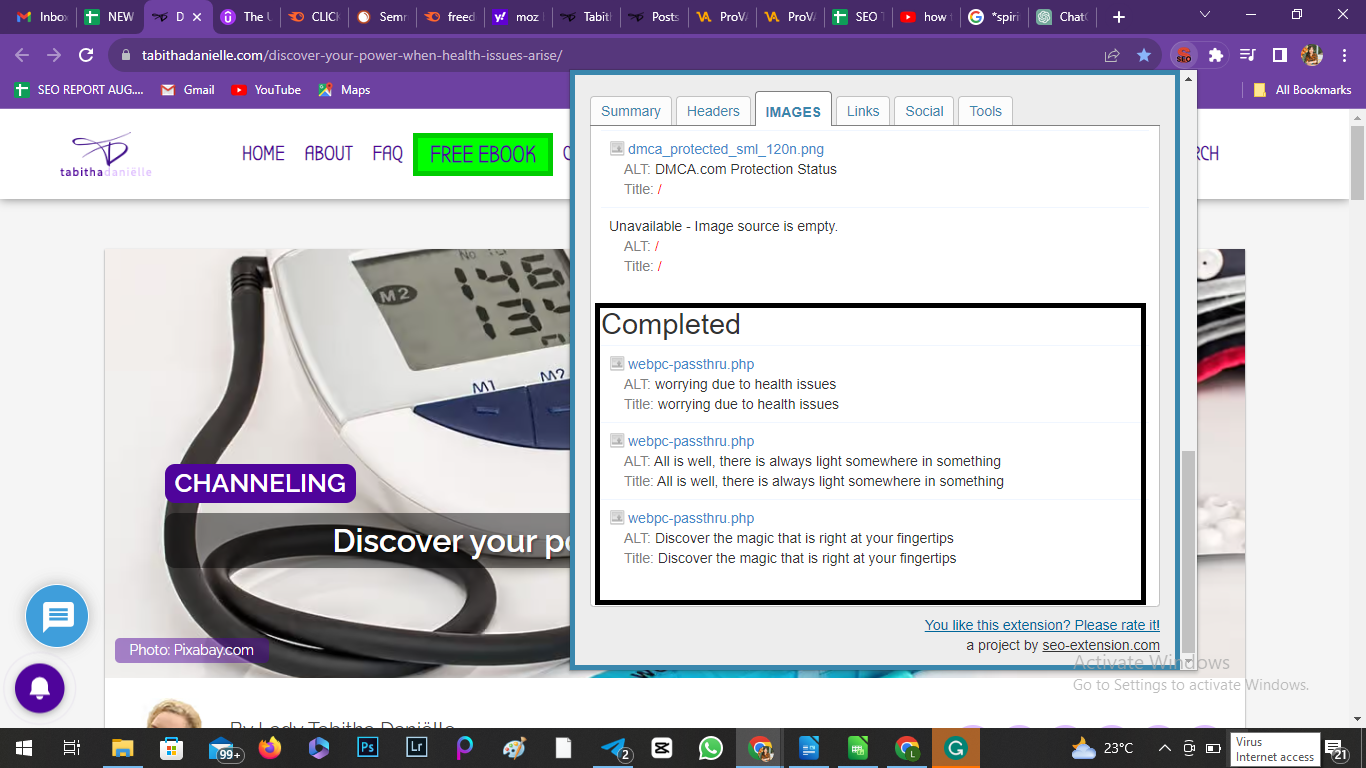Open webpc-passthru.php link for worrying image
Screen dimensions: 1366x768
pos(691,364)
